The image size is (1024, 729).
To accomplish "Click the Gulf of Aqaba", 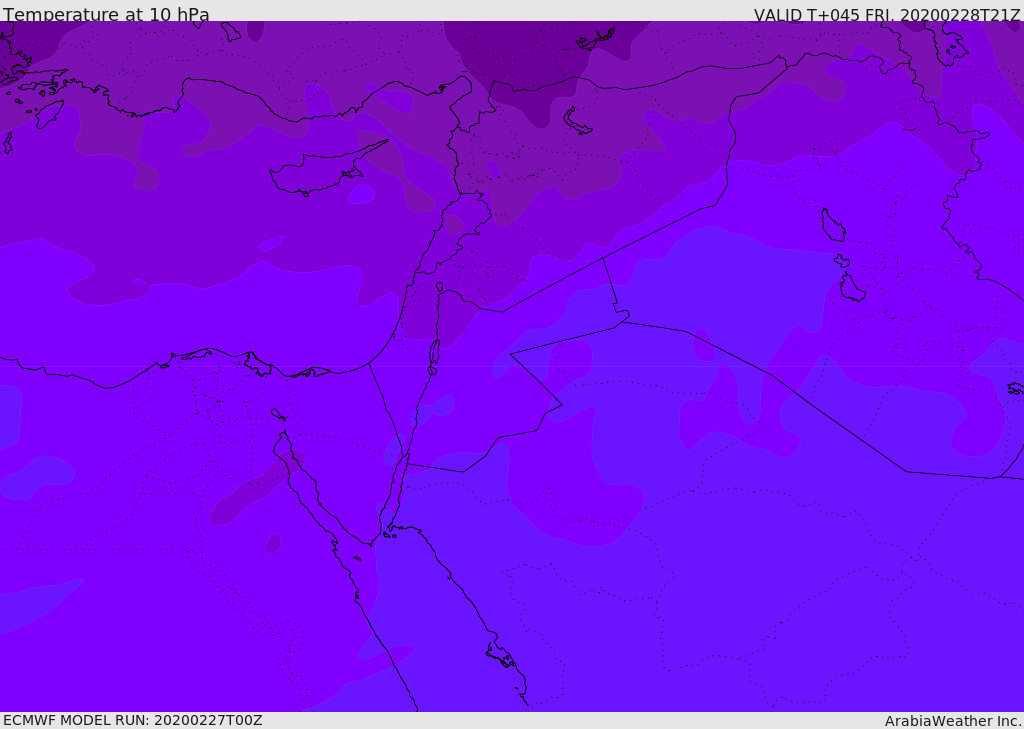I will click(x=397, y=490).
